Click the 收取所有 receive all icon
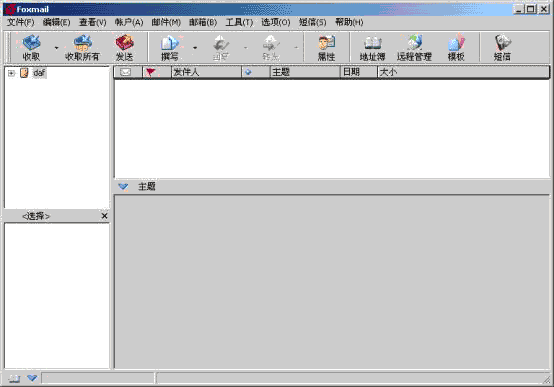This screenshot has width=554, height=387. pos(82,47)
